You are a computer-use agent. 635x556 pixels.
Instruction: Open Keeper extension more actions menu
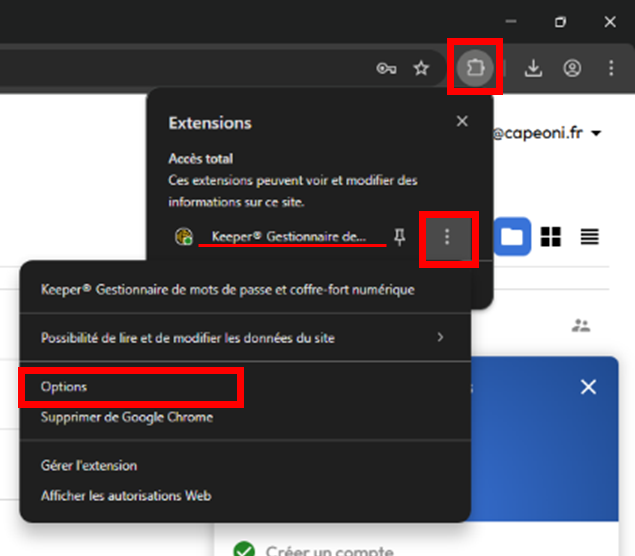(447, 237)
